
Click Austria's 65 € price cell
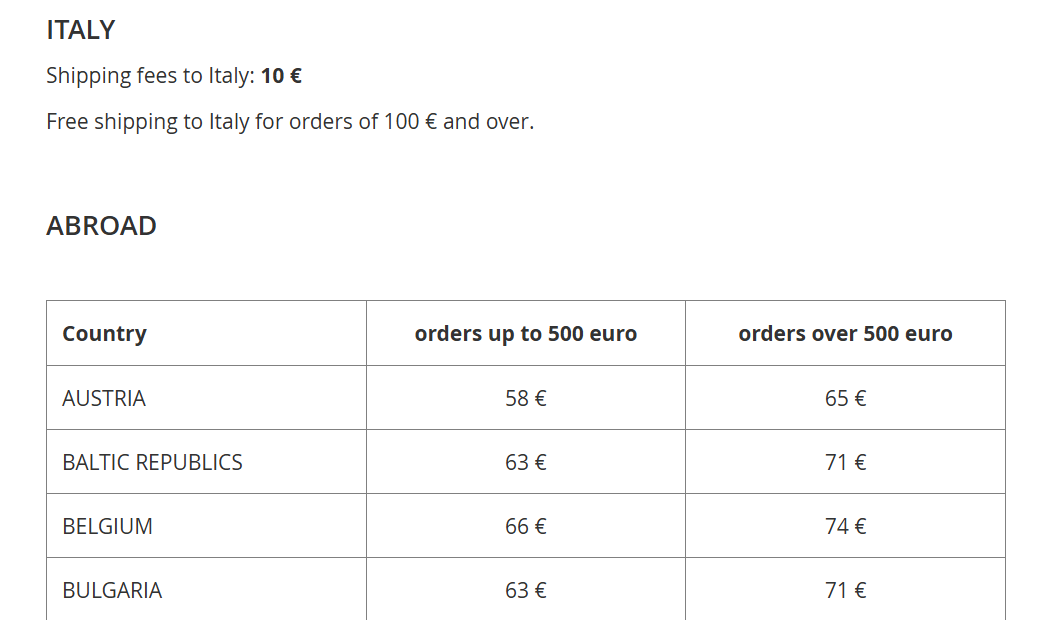845,398
